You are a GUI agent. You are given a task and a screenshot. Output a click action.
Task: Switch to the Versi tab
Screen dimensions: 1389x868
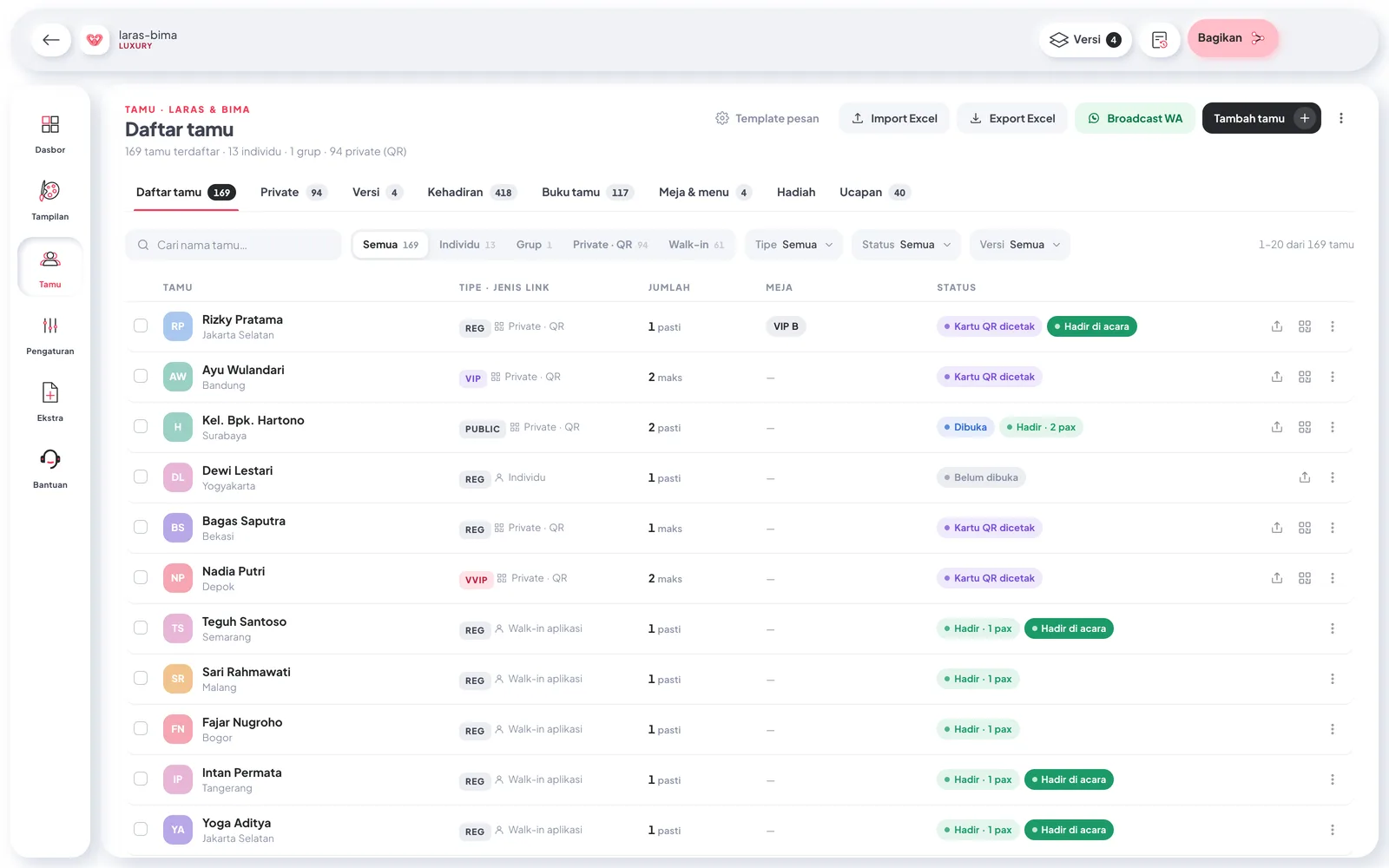tap(378, 192)
